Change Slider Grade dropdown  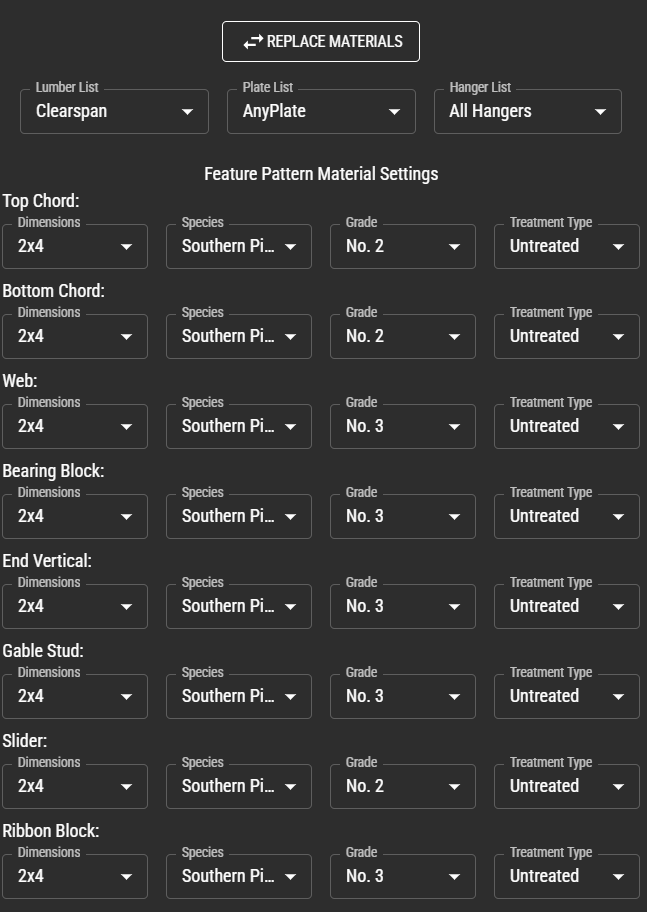403,786
